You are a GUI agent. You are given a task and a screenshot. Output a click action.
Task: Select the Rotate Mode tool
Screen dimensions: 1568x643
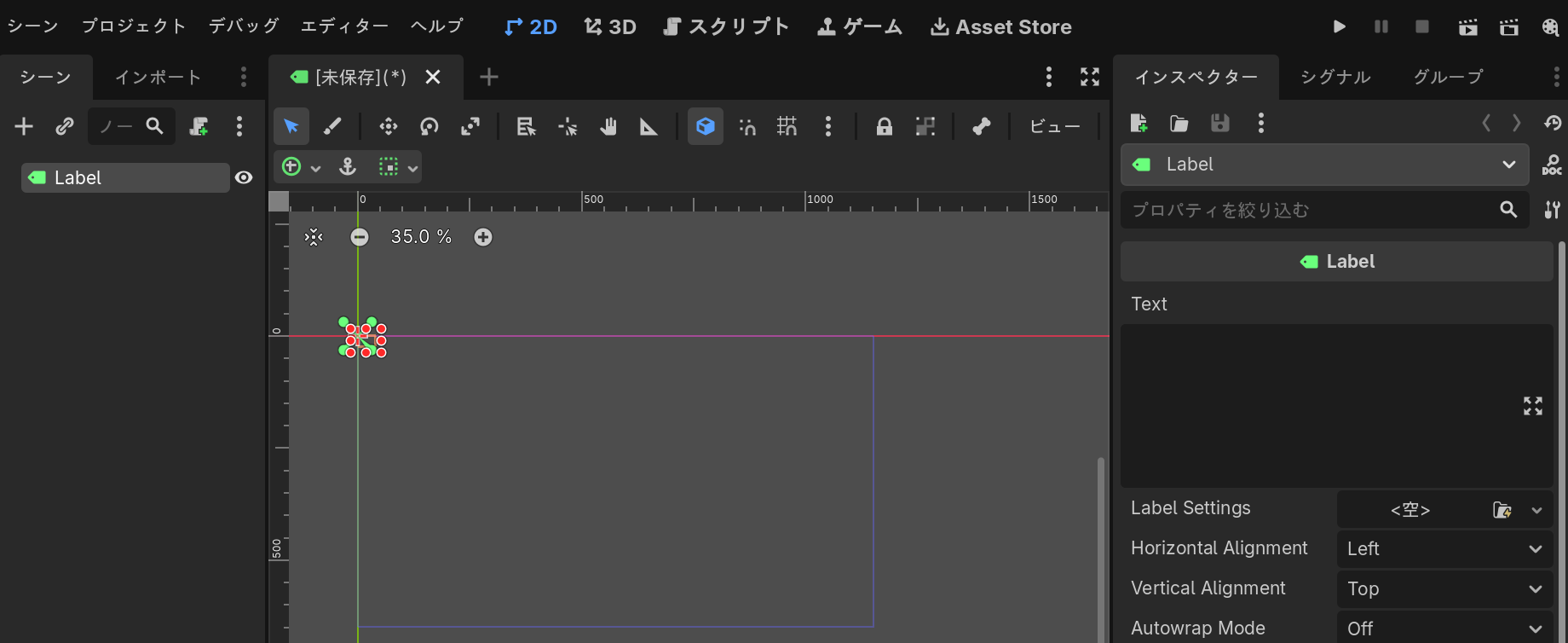[x=429, y=126]
